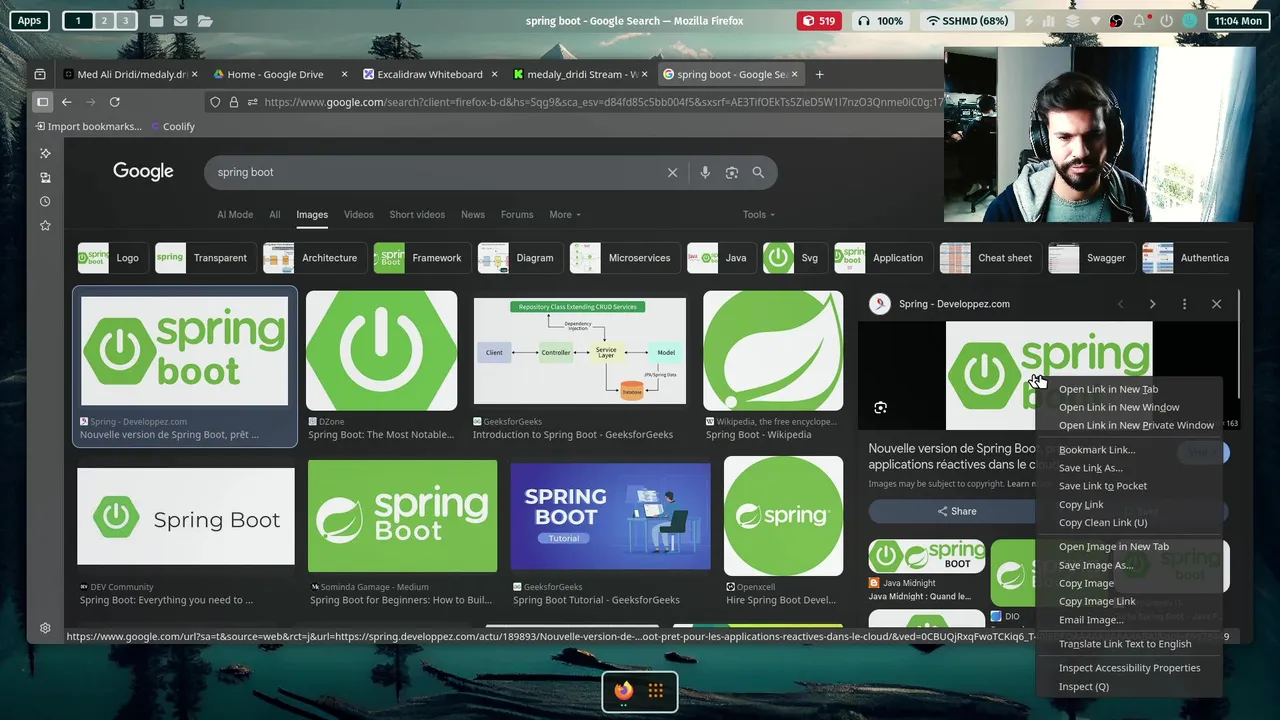Open Import bookmarks toolbar link

88,126
